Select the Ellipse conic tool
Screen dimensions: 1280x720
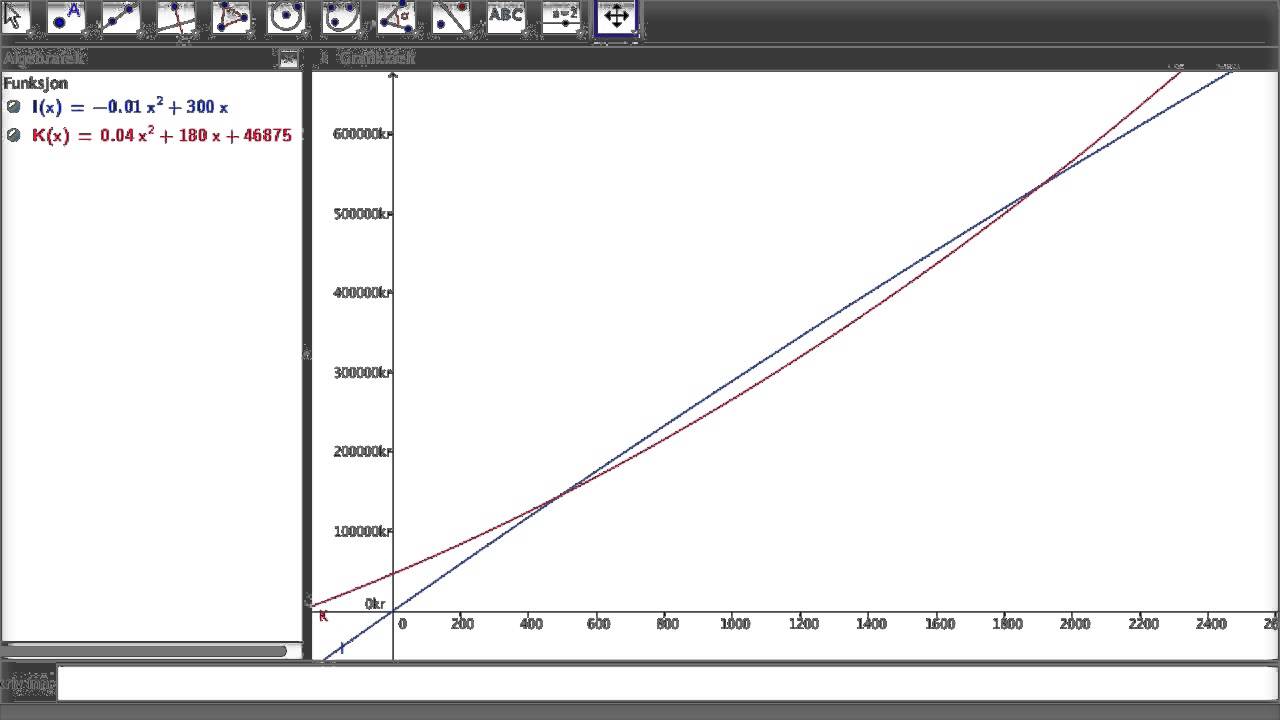[341, 17]
